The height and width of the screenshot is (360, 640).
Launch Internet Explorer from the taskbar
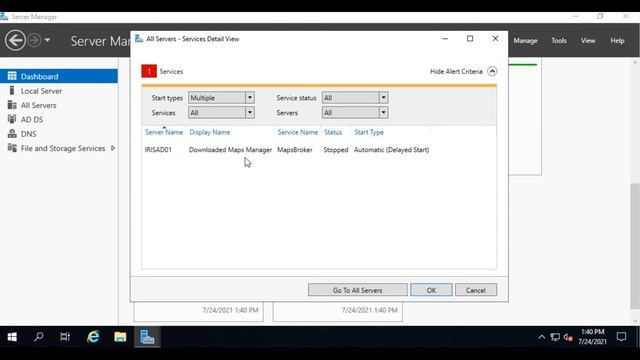(x=93, y=337)
